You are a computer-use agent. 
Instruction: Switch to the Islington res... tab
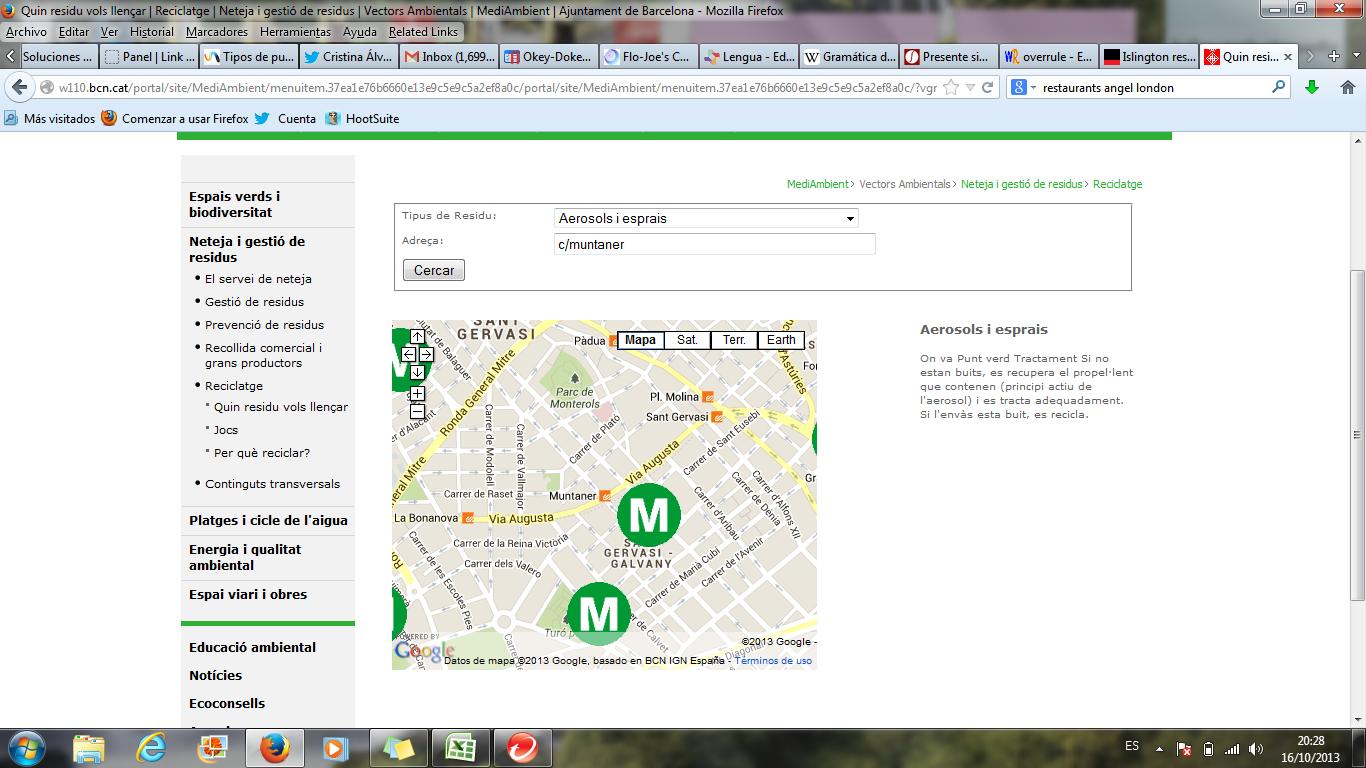pyautogui.click(x=1148, y=57)
